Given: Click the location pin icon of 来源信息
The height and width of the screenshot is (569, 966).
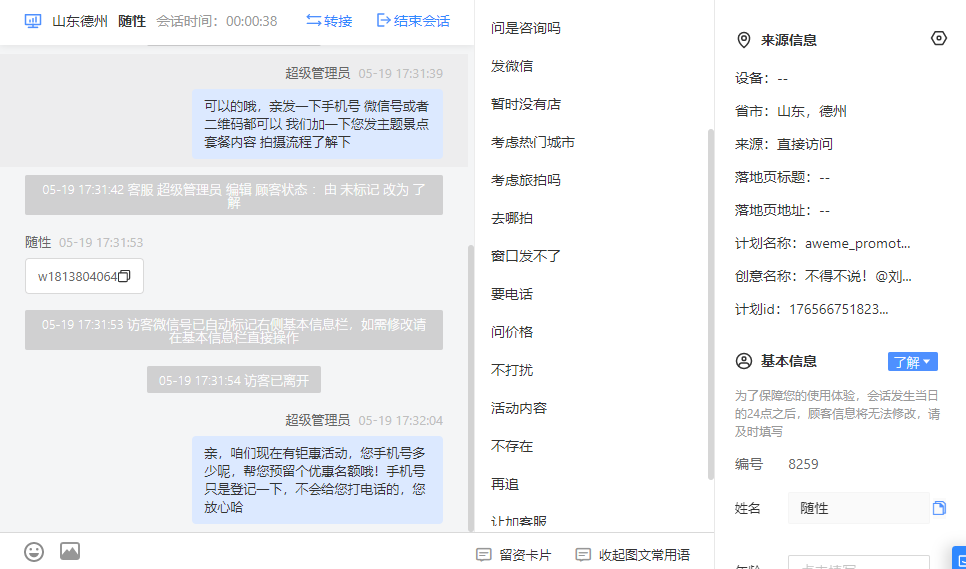Looking at the screenshot, I should (744, 41).
